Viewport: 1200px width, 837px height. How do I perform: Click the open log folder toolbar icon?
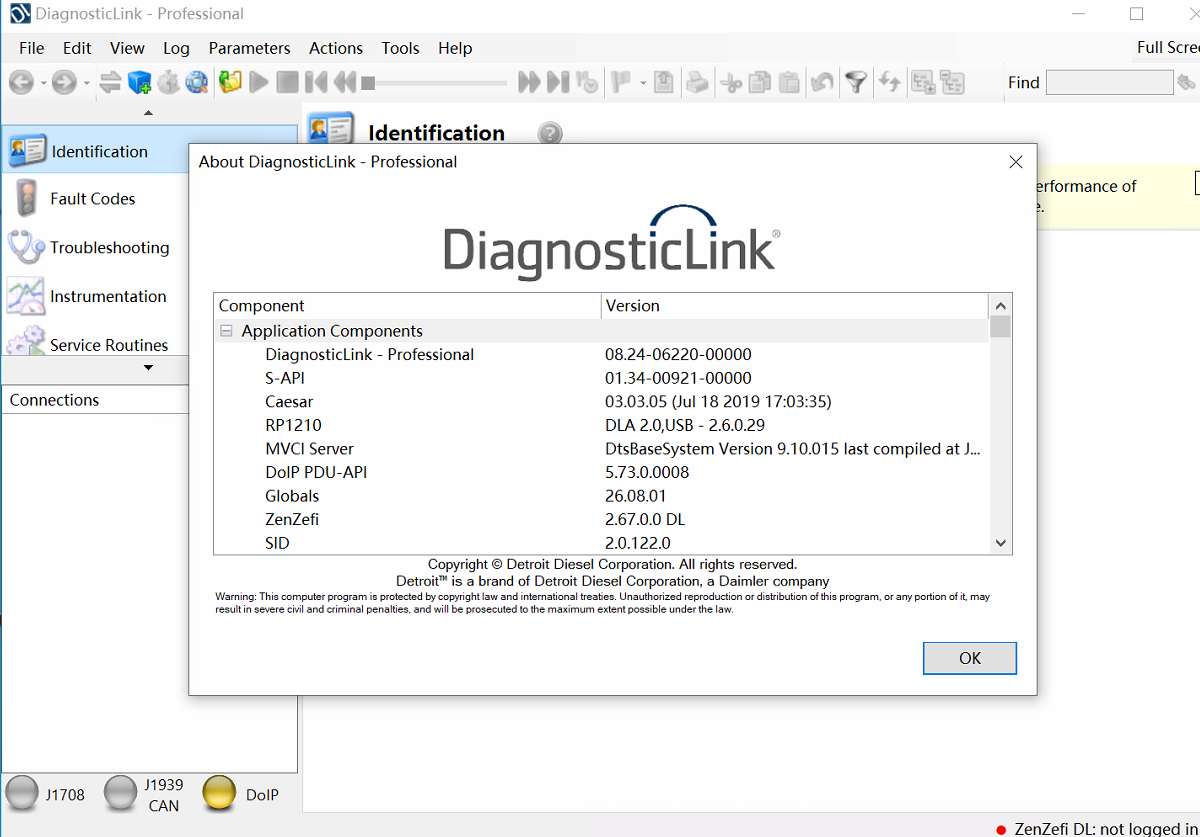(x=231, y=82)
